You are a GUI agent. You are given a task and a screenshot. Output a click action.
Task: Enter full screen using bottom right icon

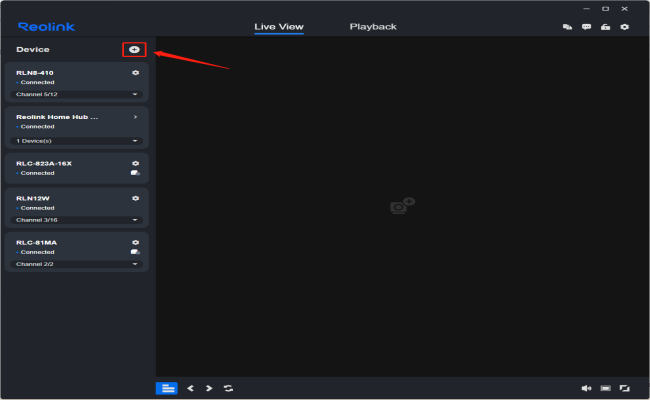(x=624, y=388)
